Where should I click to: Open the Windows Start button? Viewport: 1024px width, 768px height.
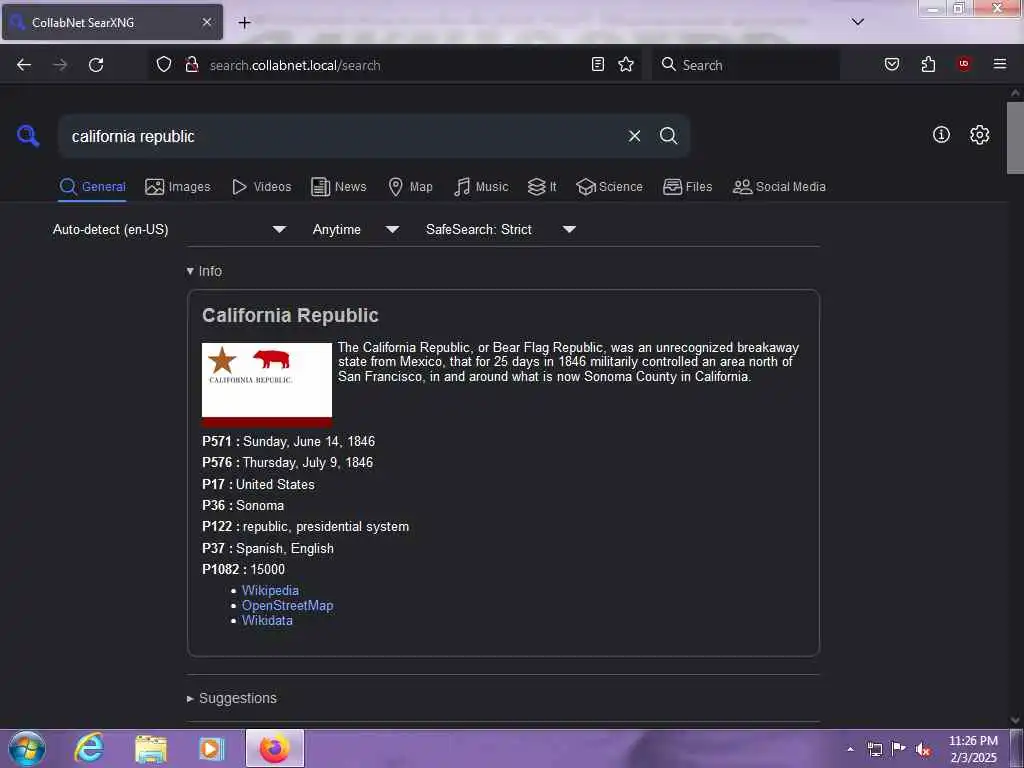tap(27, 748)
